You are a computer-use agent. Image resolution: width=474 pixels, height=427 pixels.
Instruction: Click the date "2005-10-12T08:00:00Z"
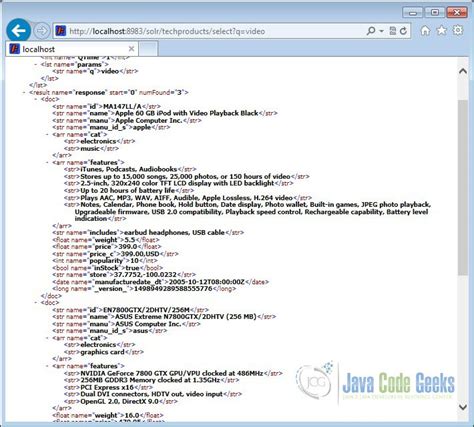point(207,282)
